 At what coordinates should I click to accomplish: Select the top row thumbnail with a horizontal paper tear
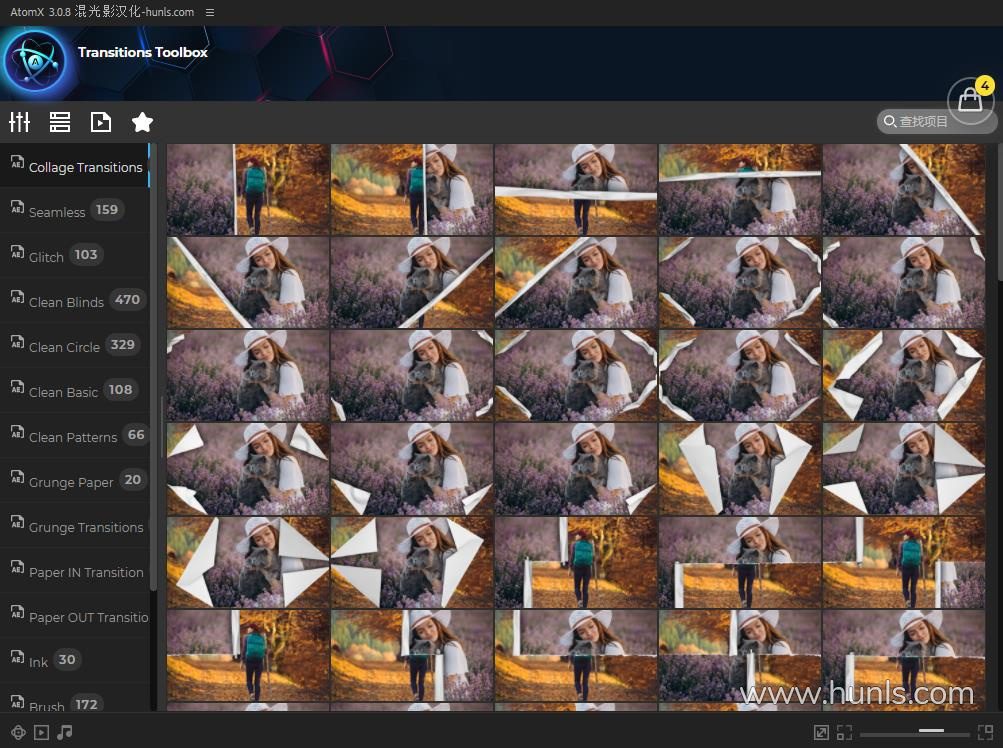click(x=576, y=189)
